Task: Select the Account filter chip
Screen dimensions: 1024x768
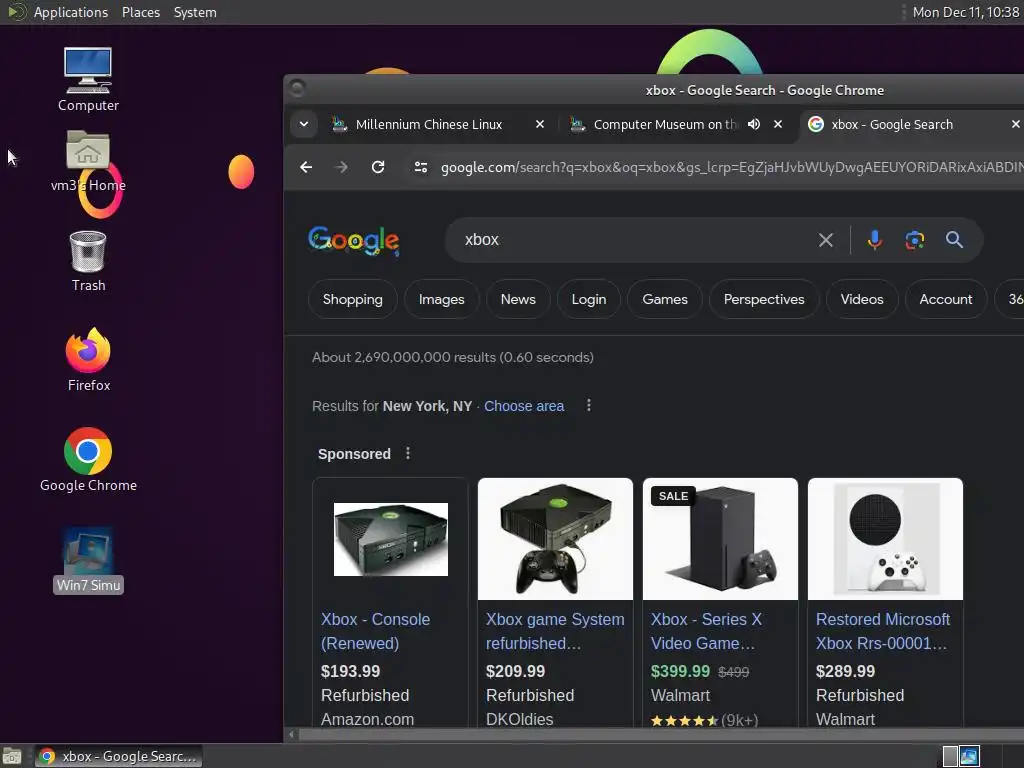Action: (946, 299)
